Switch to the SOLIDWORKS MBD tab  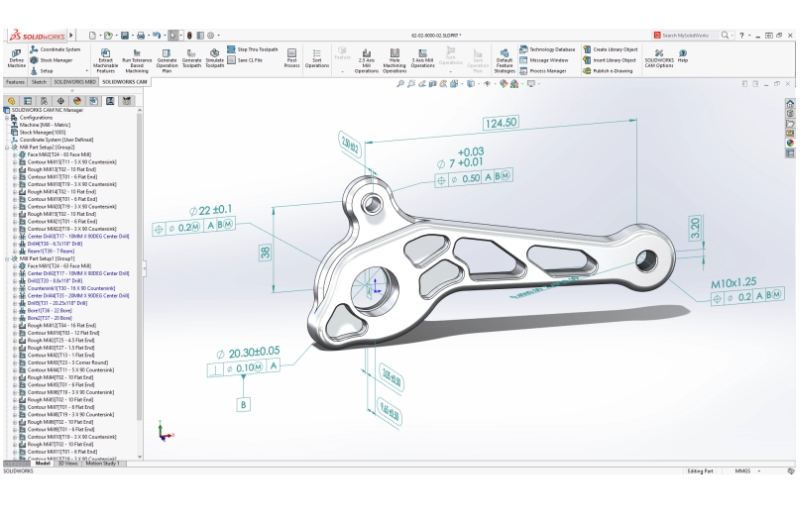[74, 82]
